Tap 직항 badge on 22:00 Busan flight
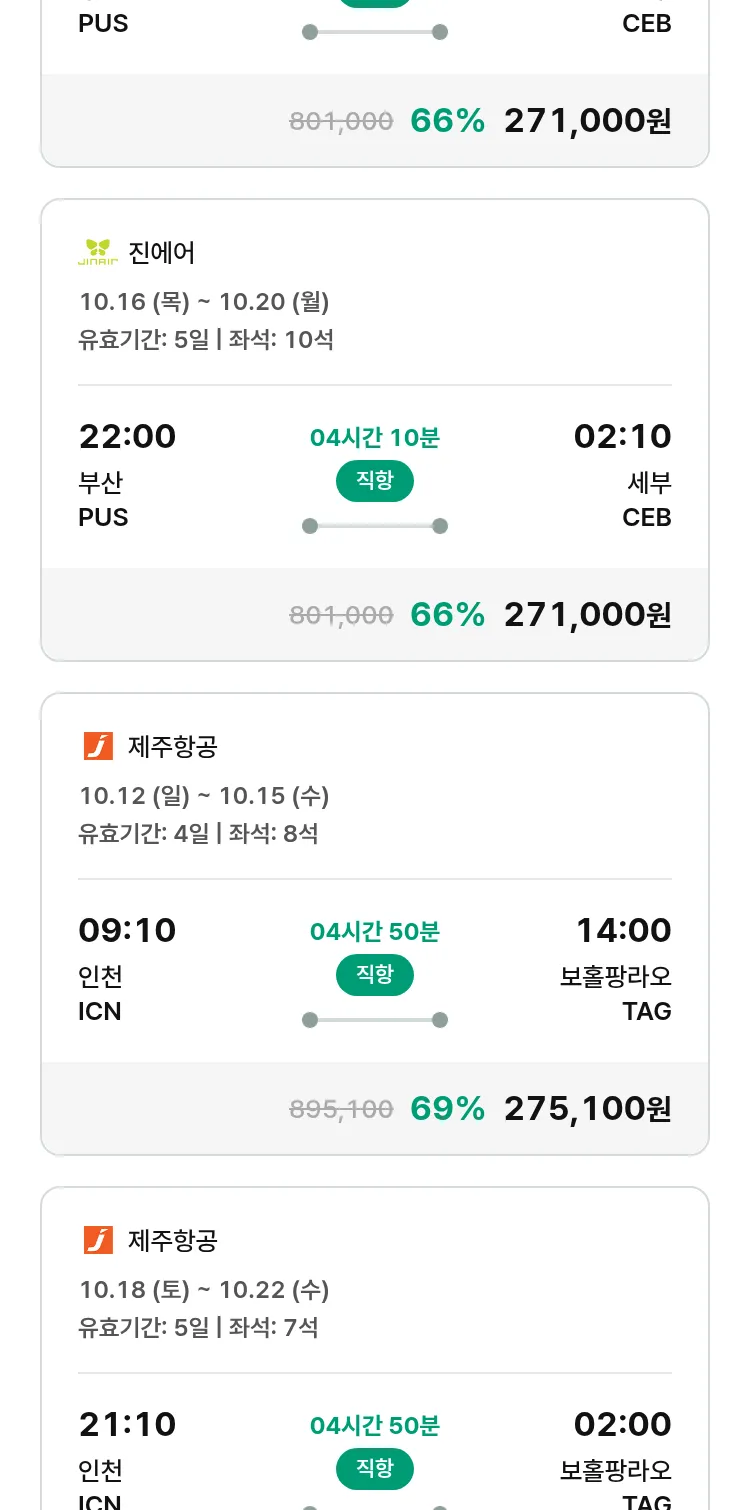This screenshot has height=1510, width=750. coord(375,481)
